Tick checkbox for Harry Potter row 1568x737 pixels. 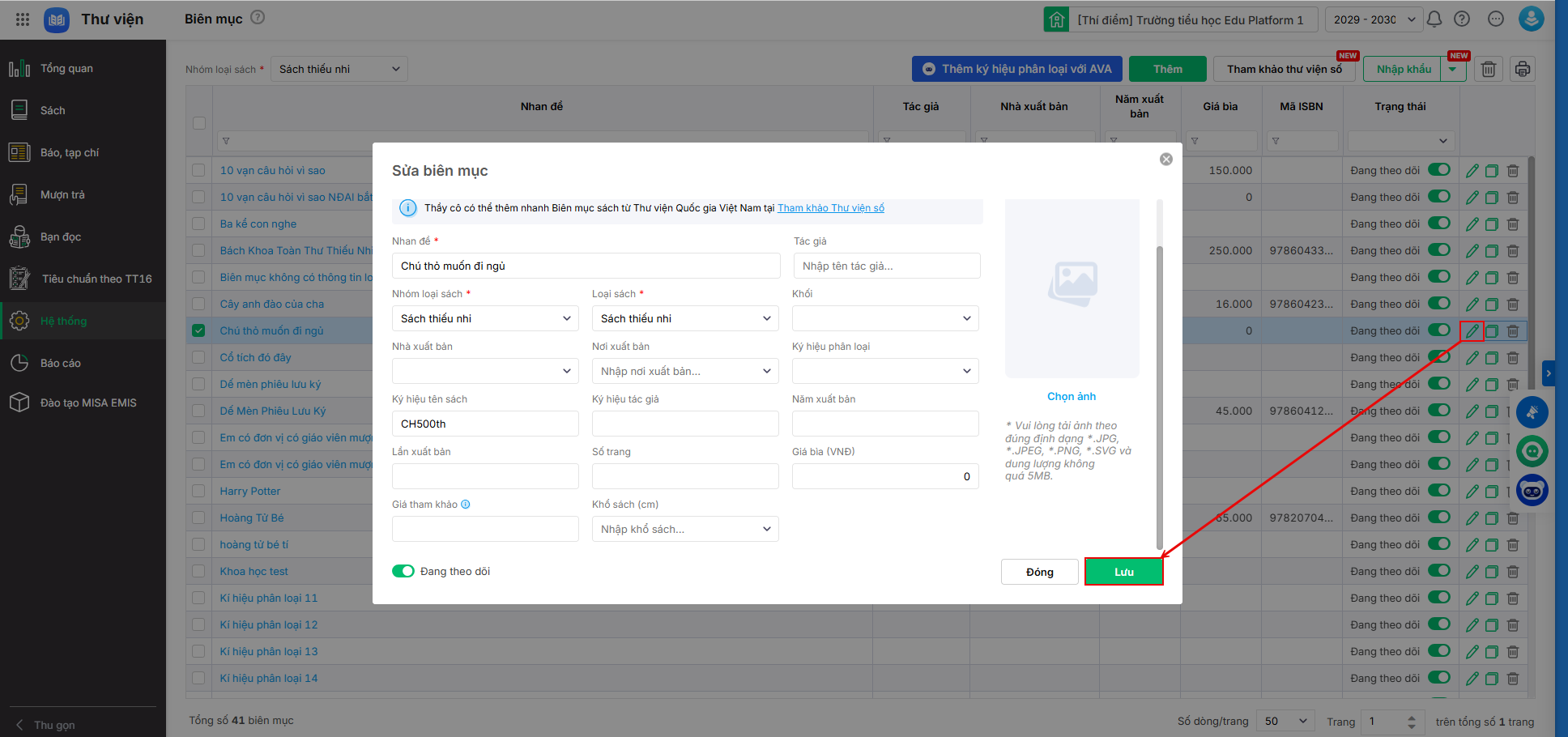[198, 491]
